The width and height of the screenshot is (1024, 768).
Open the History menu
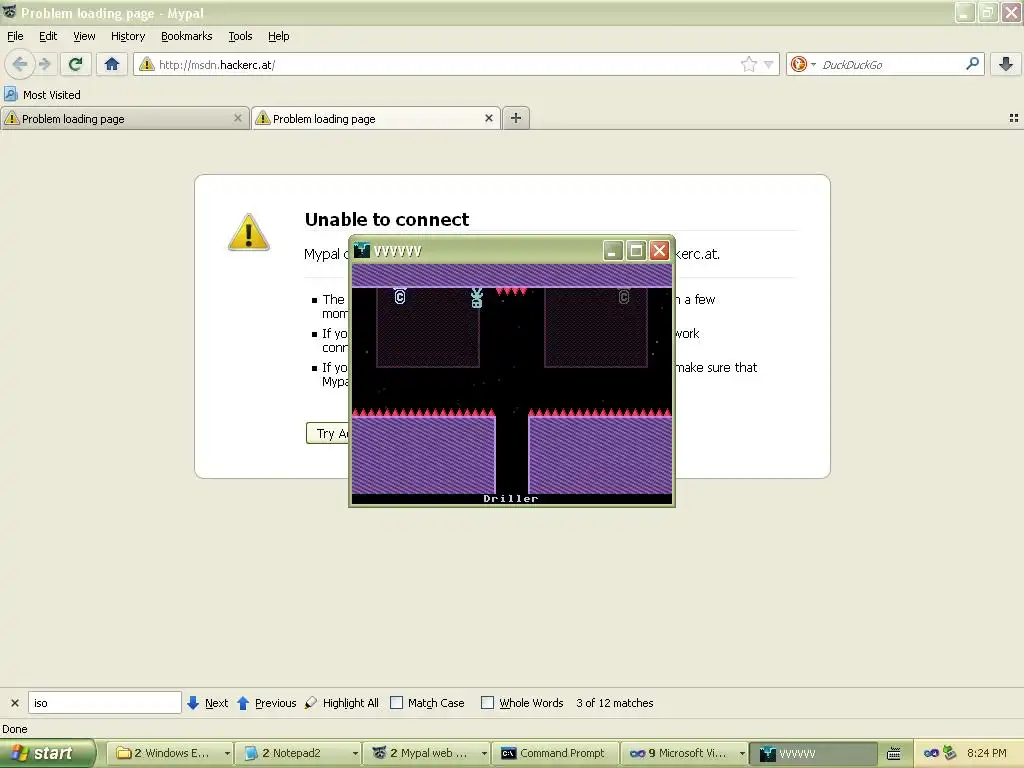[x=127, y=36]
